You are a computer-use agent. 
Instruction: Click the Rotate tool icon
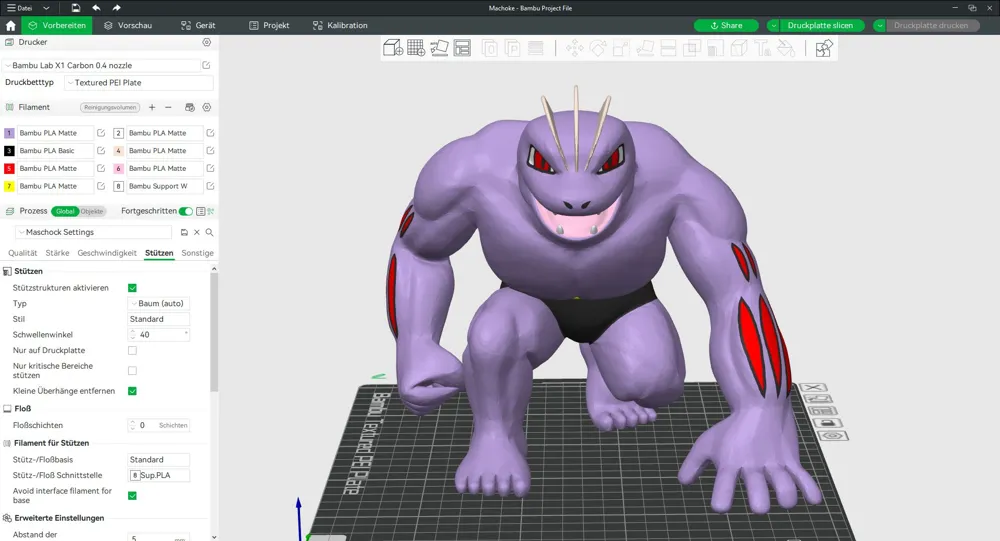point(598,48)
